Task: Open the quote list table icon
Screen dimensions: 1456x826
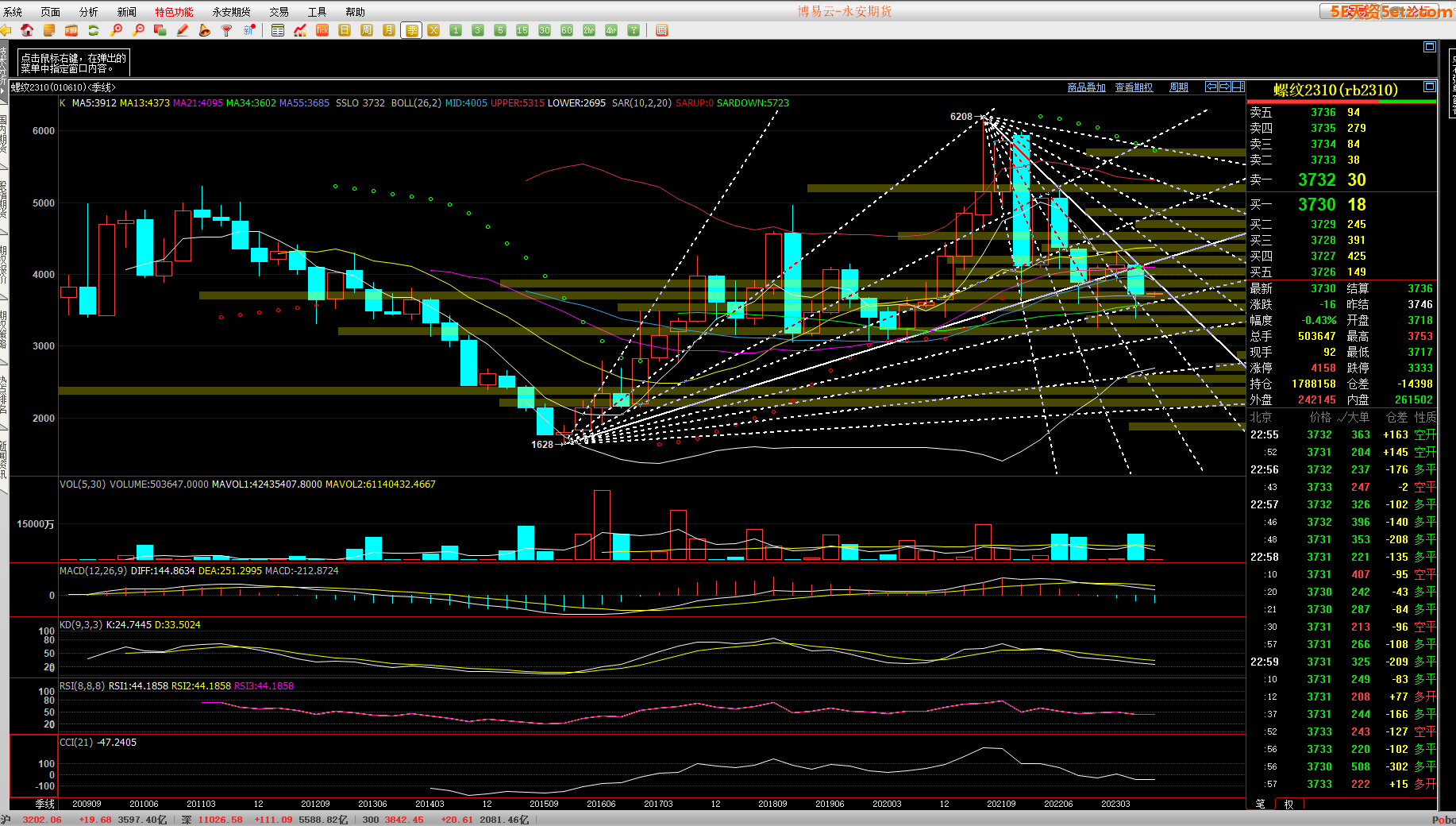Action: [278, 30]
